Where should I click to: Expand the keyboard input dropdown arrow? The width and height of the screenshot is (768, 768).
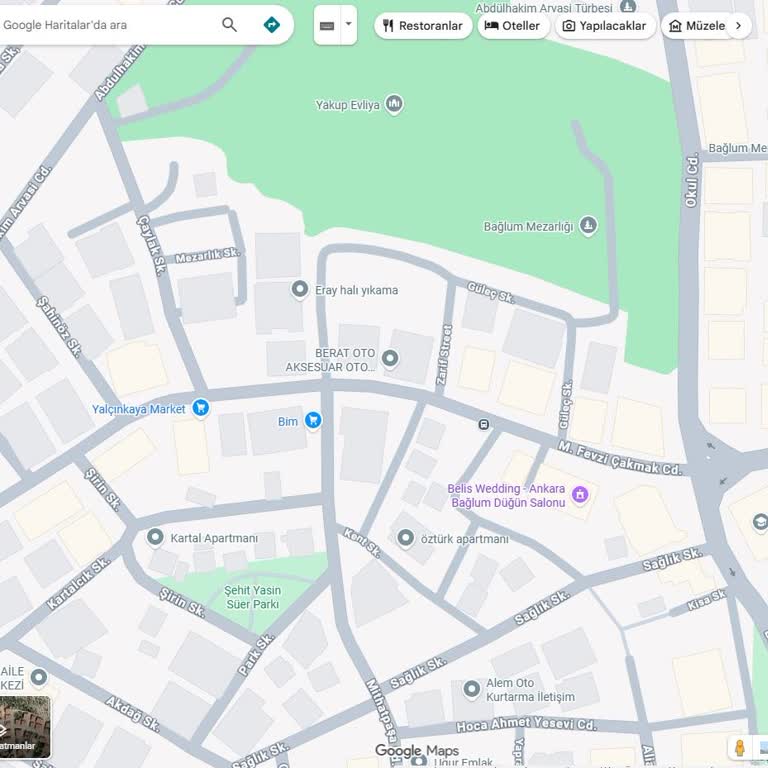(348, 24)
